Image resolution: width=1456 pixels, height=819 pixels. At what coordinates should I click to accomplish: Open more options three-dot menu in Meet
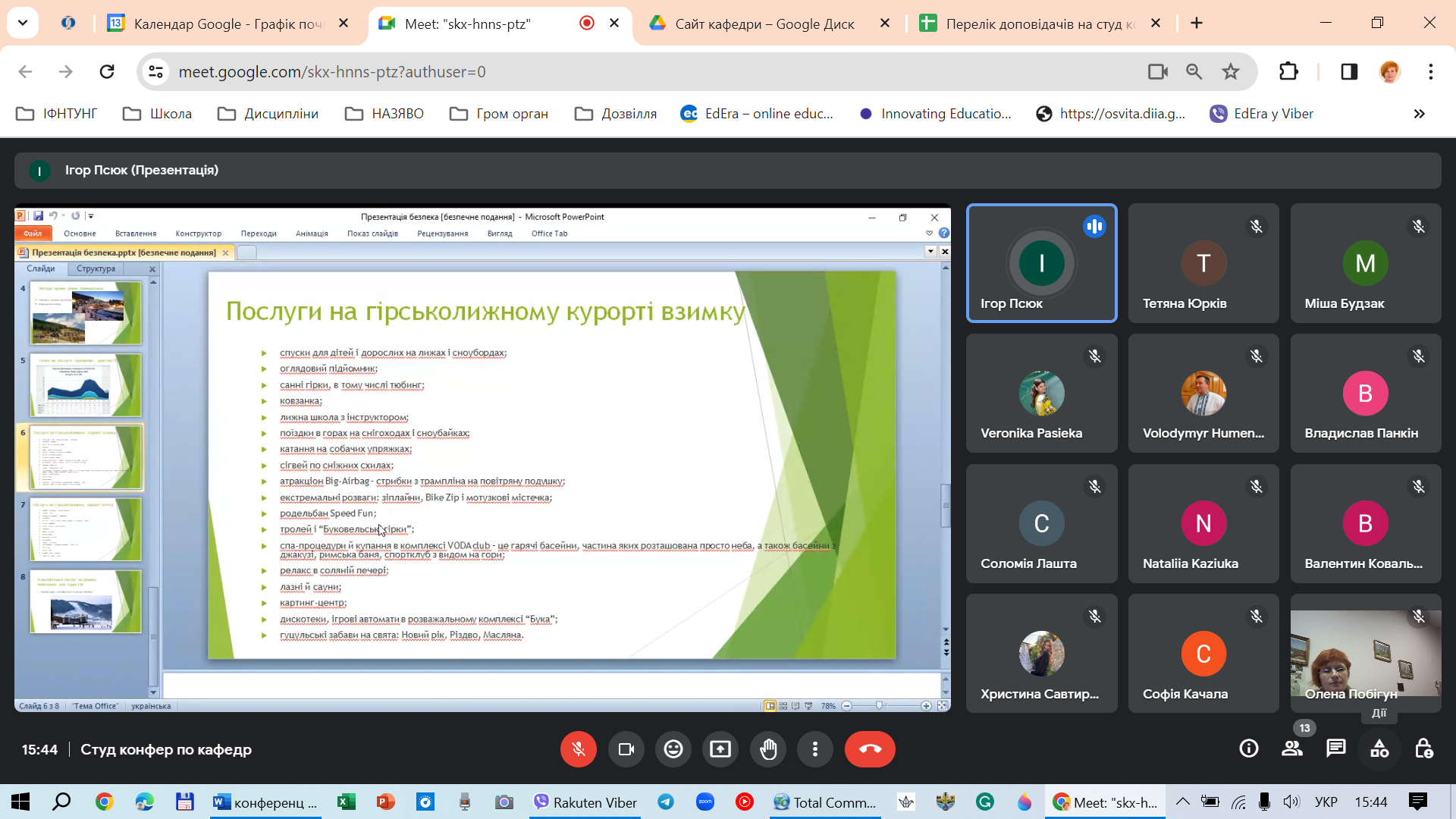tap(815, 749)
